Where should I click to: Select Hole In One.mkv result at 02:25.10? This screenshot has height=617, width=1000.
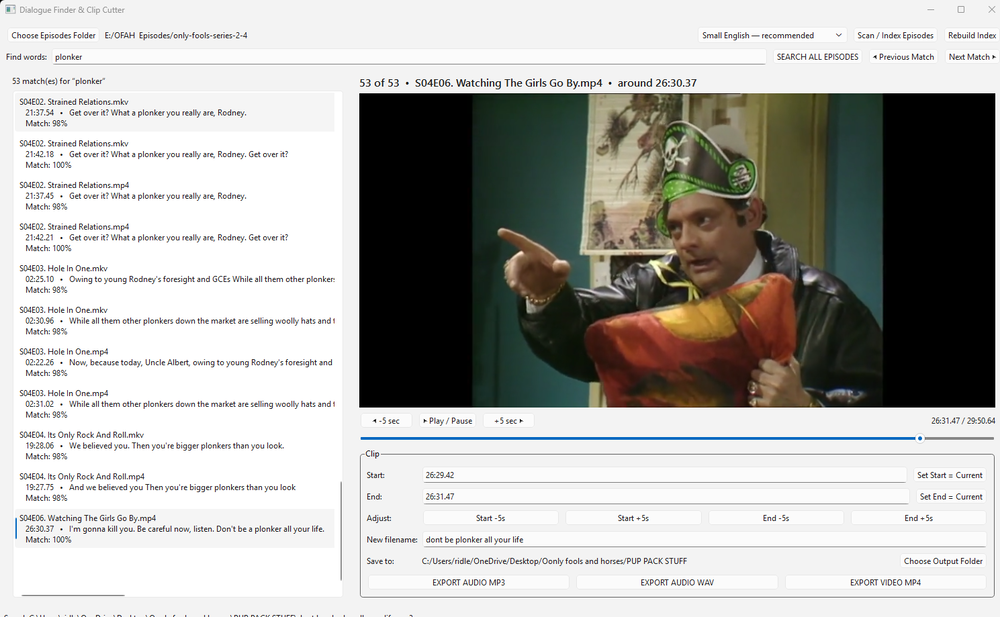pos(175,279)
